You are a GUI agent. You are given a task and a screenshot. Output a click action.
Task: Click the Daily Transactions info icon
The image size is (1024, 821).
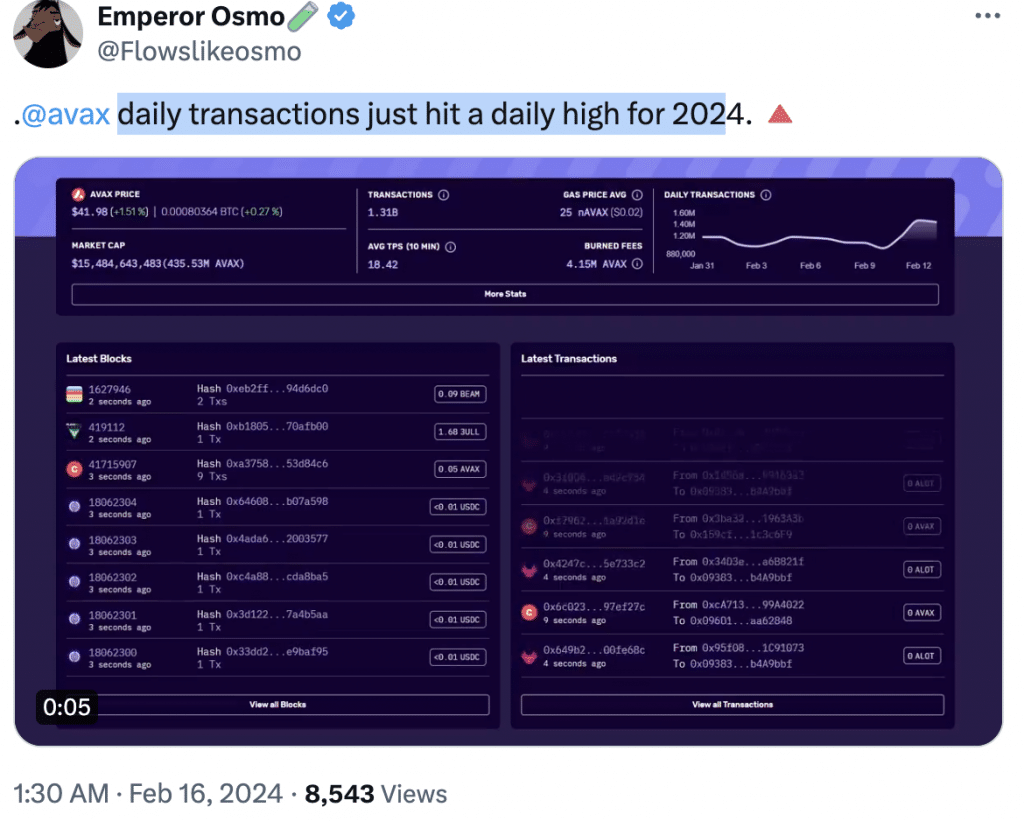[766, 195]
